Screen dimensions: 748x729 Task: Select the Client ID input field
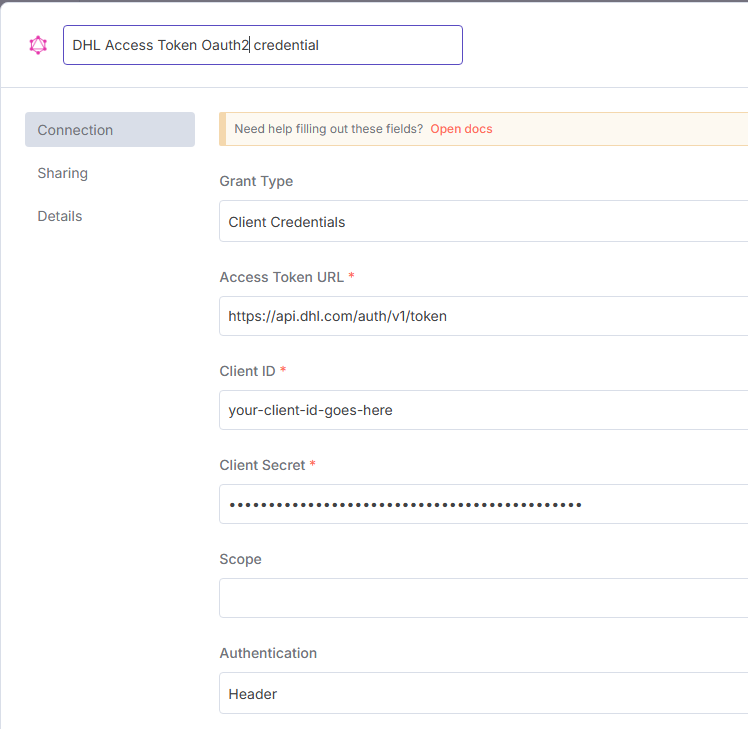click(x=483, y=410)
